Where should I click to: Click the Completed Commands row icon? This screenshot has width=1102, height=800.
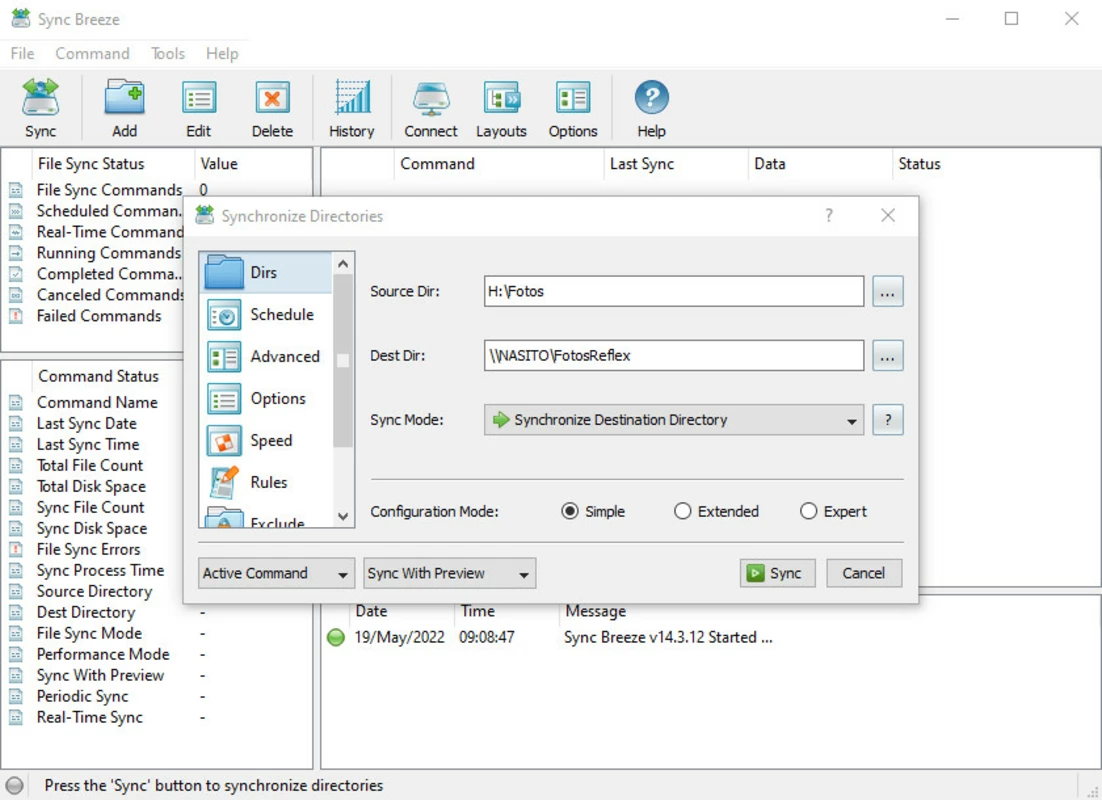(16, 274)
